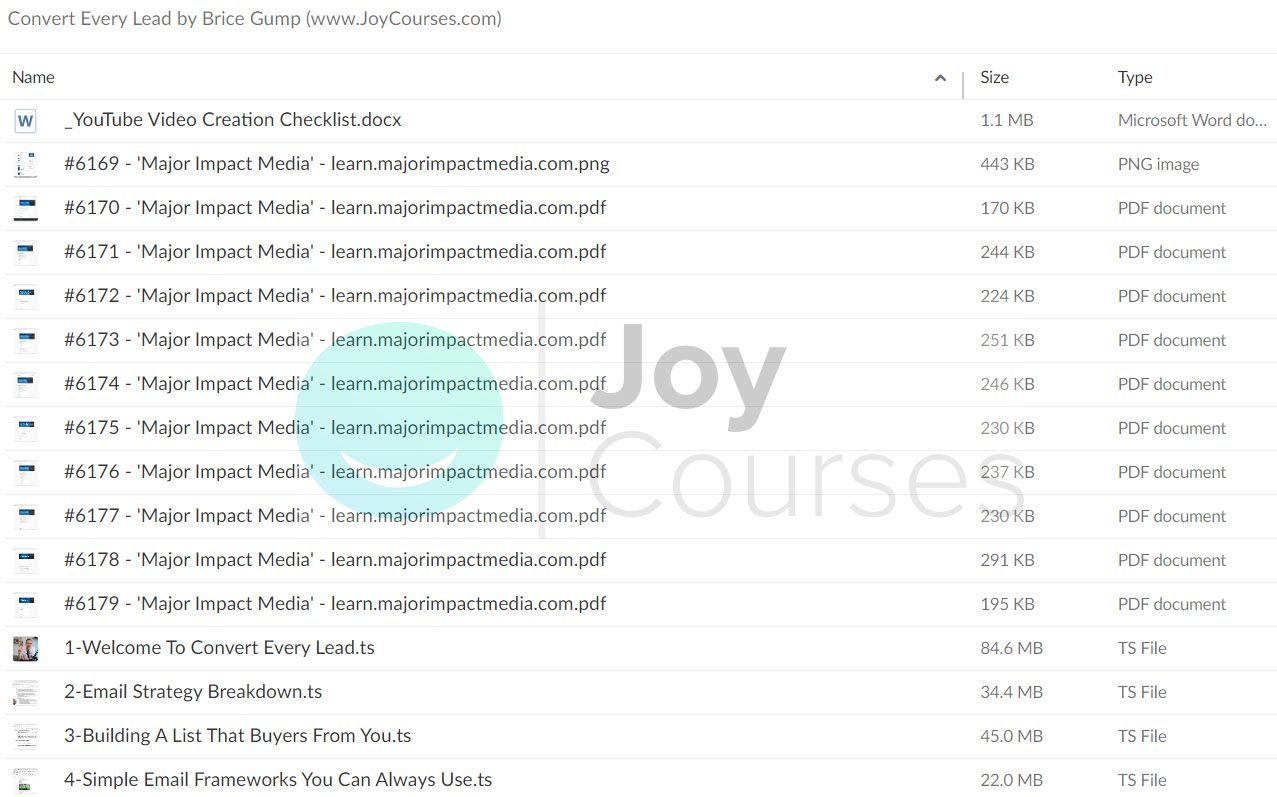The image size is (1277, 797).
Task: Click the PDF thumbnail icon for #6175
Action: (x=25, y=429)
